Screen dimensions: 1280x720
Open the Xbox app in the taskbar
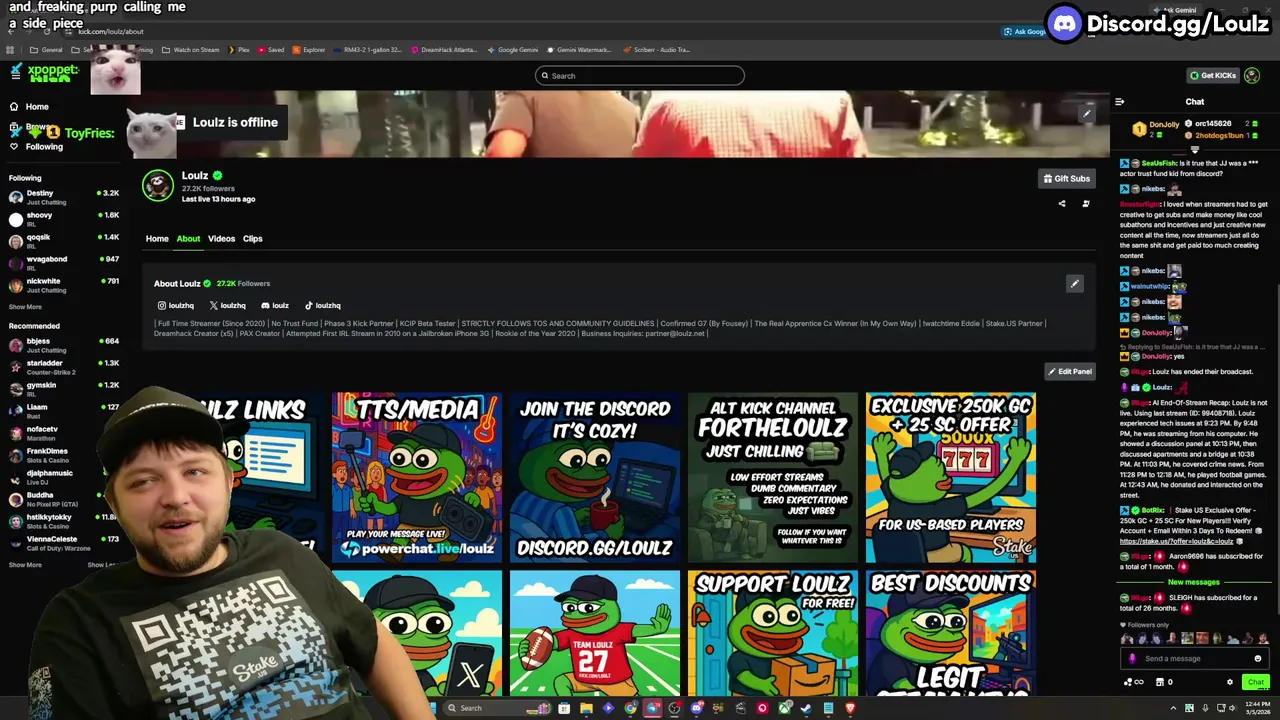point(785,708)
